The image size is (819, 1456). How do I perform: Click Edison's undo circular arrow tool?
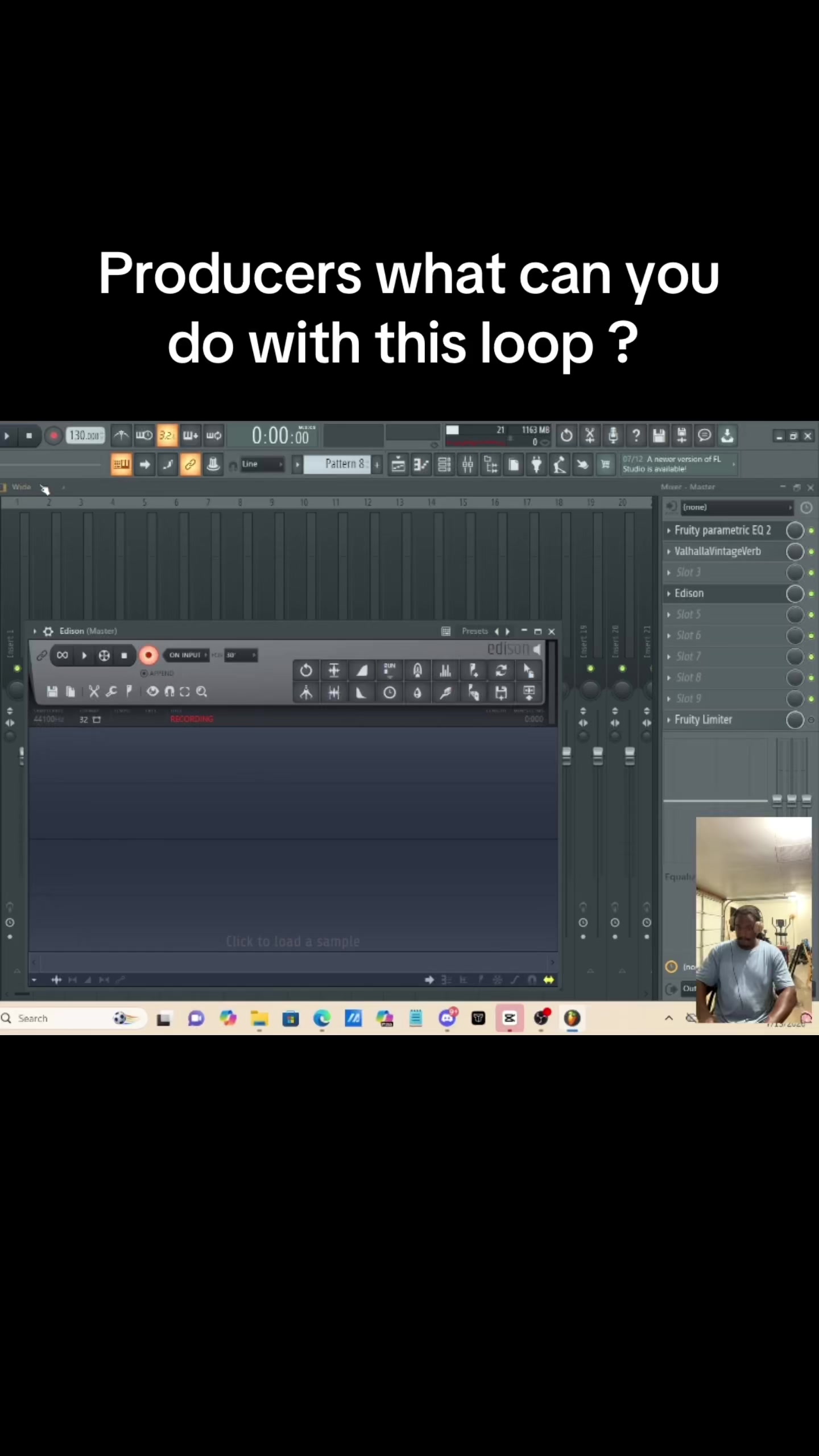tap(306, 671)
